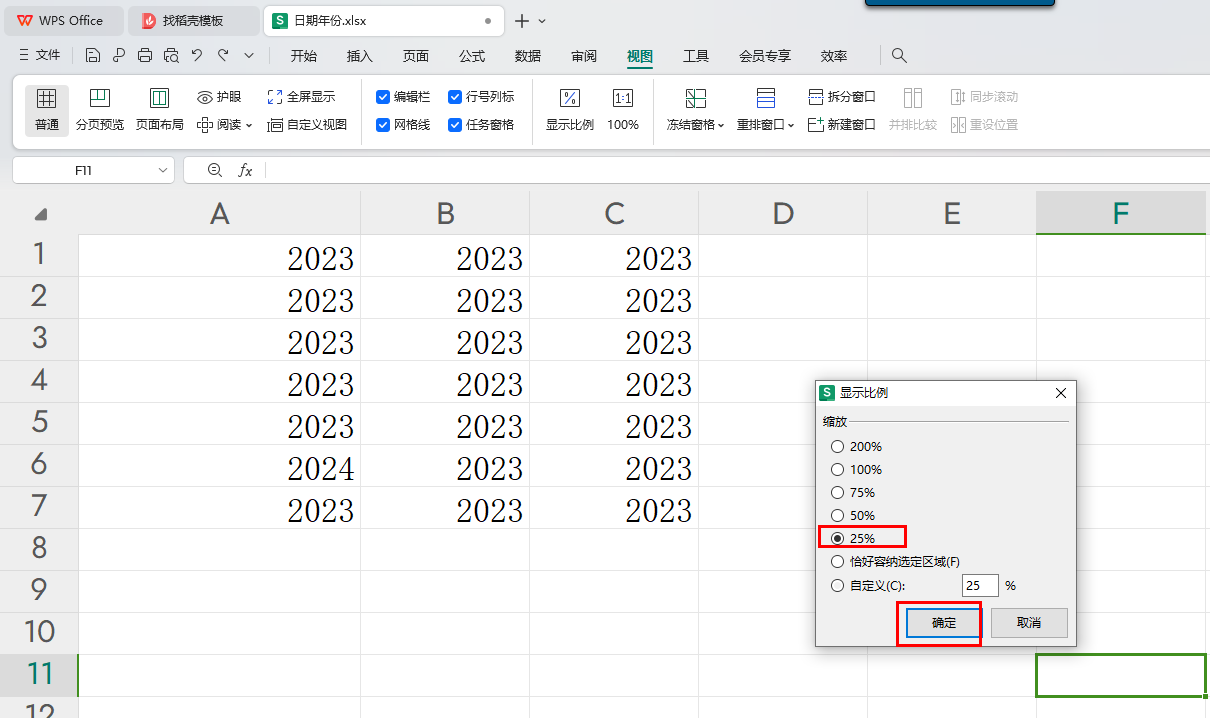
Task: Split the window (拆分窗口)
Action: [x=841, y=97]
